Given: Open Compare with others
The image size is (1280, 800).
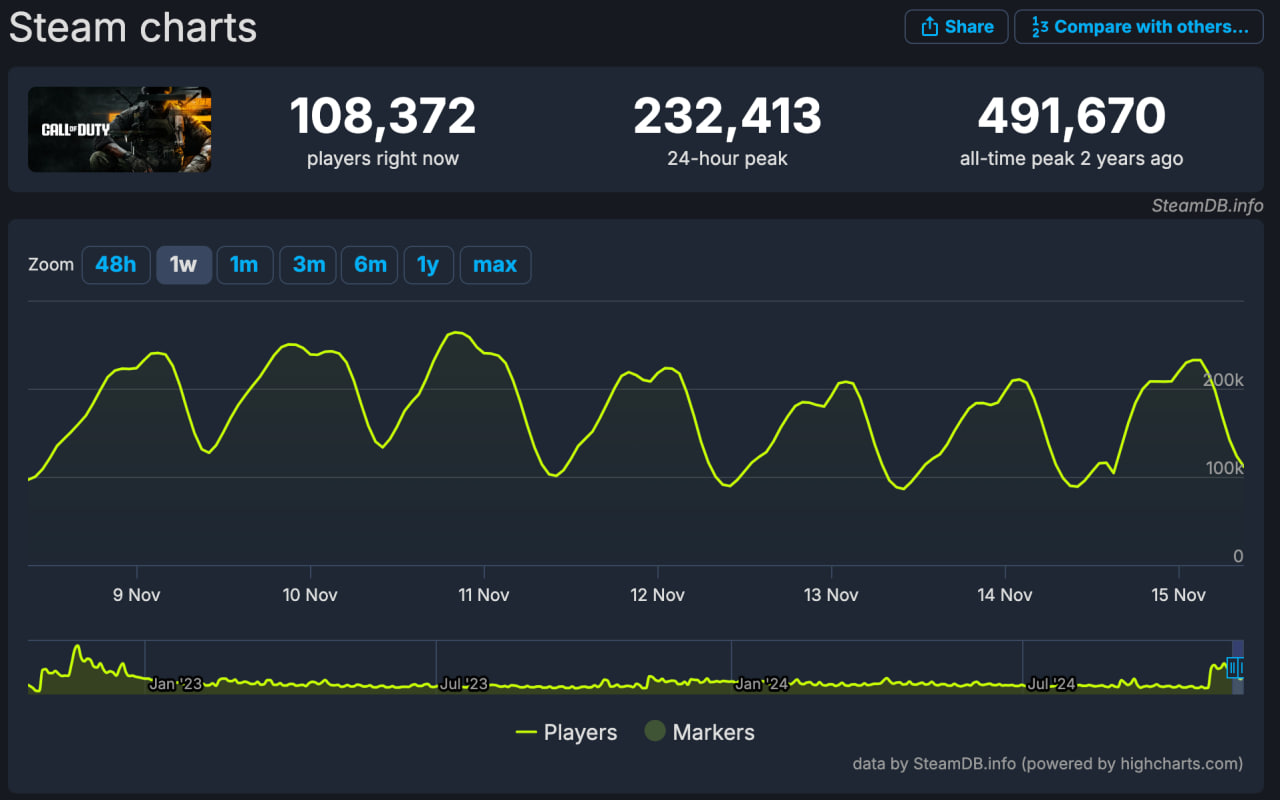Looking at the screenshot, I should (x=1139, y=27).
